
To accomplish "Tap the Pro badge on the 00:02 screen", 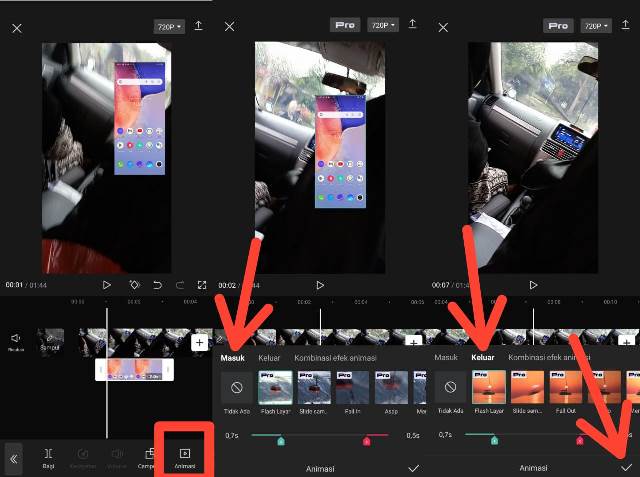I will [x=345, y=25].
